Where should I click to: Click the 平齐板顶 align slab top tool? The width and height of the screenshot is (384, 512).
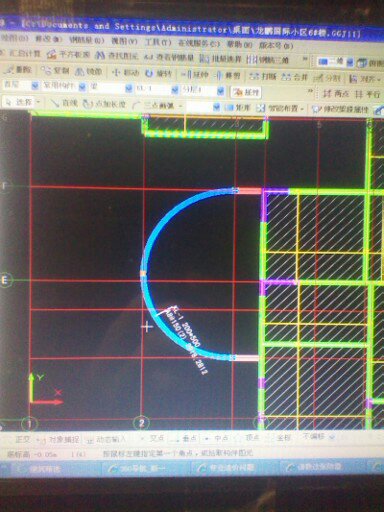click(x=68, y=54)
